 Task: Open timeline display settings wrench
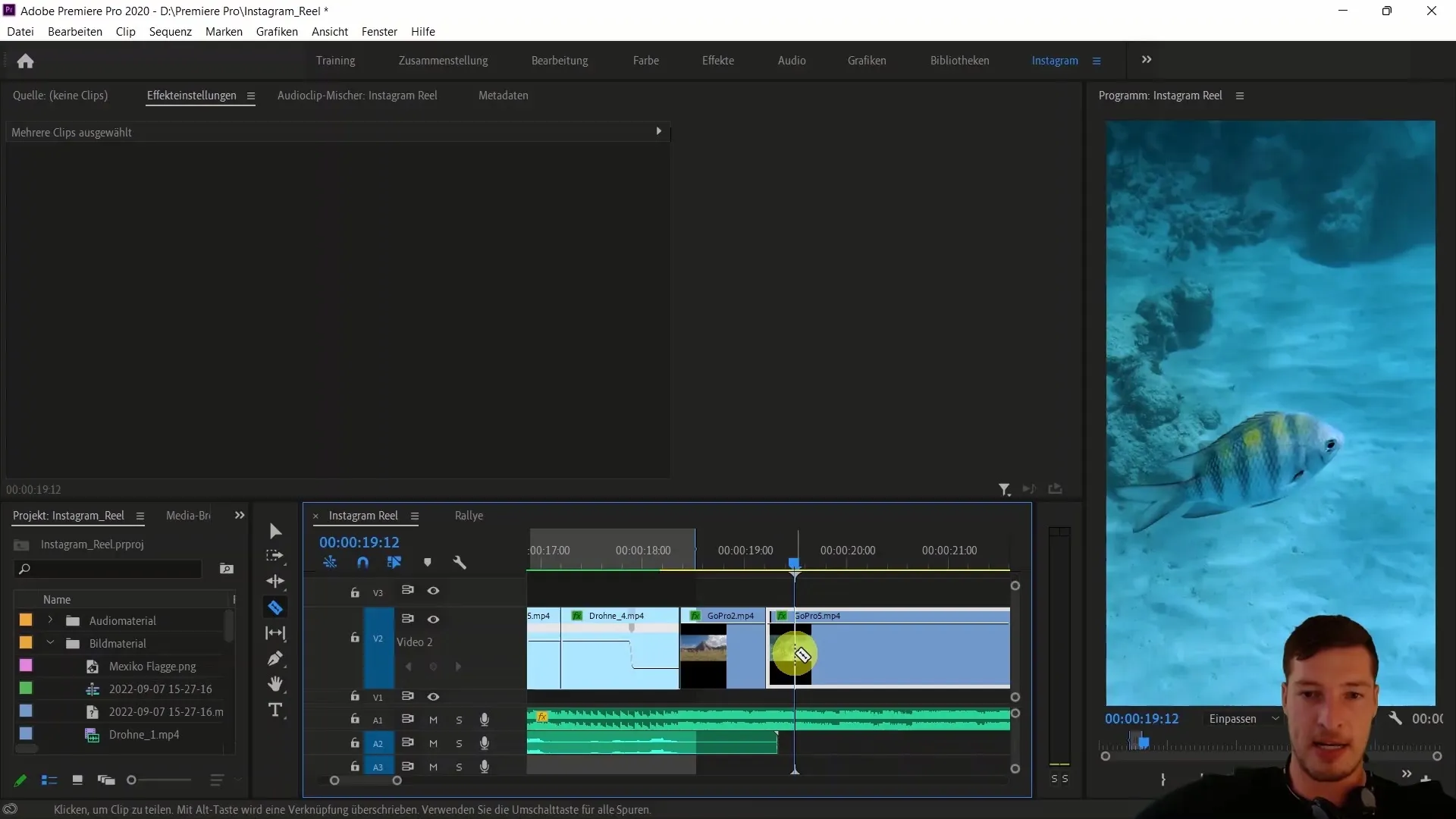(460, 563)
